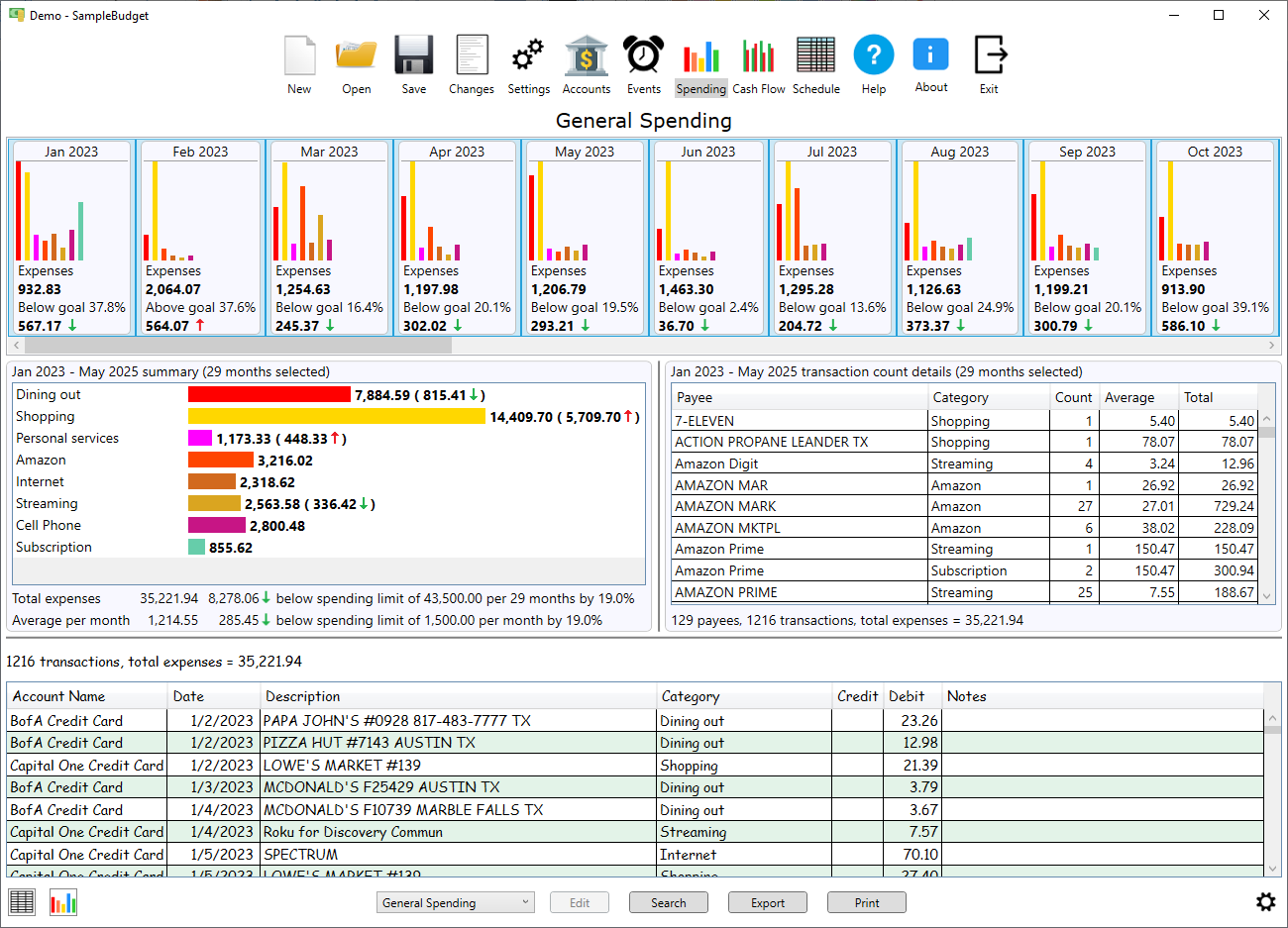Select the Jan 2023 month card
Screen dimensions: 1288x928
pos(71,238)
